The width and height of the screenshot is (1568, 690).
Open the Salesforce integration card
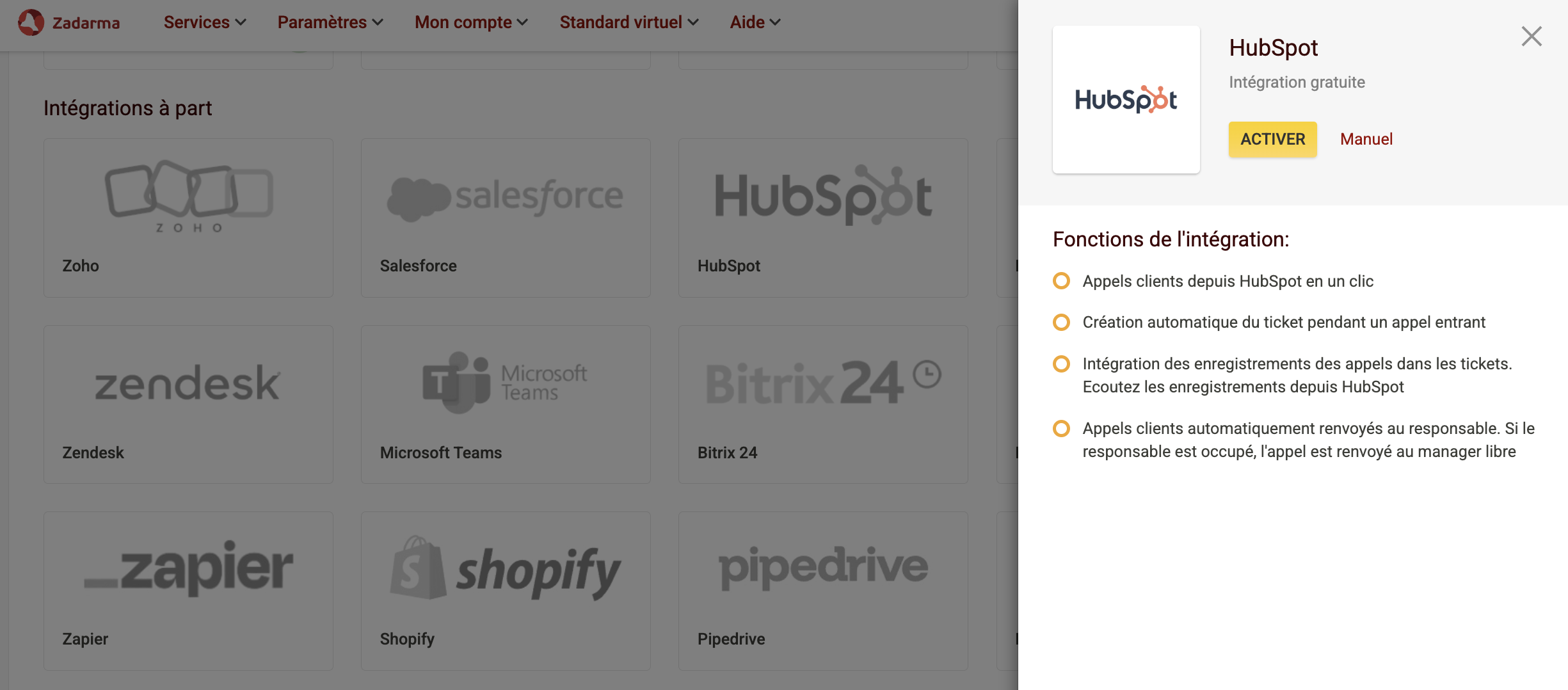pyautogui.click(x=506, y=218)
